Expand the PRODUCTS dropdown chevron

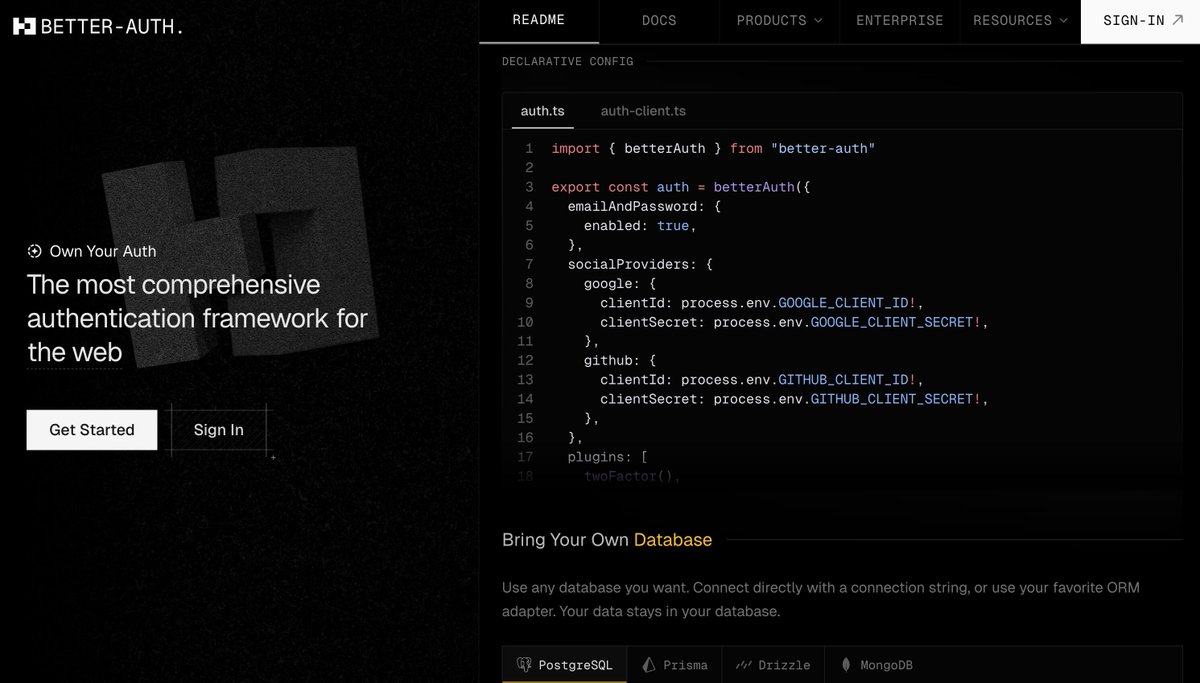(818, 20)
